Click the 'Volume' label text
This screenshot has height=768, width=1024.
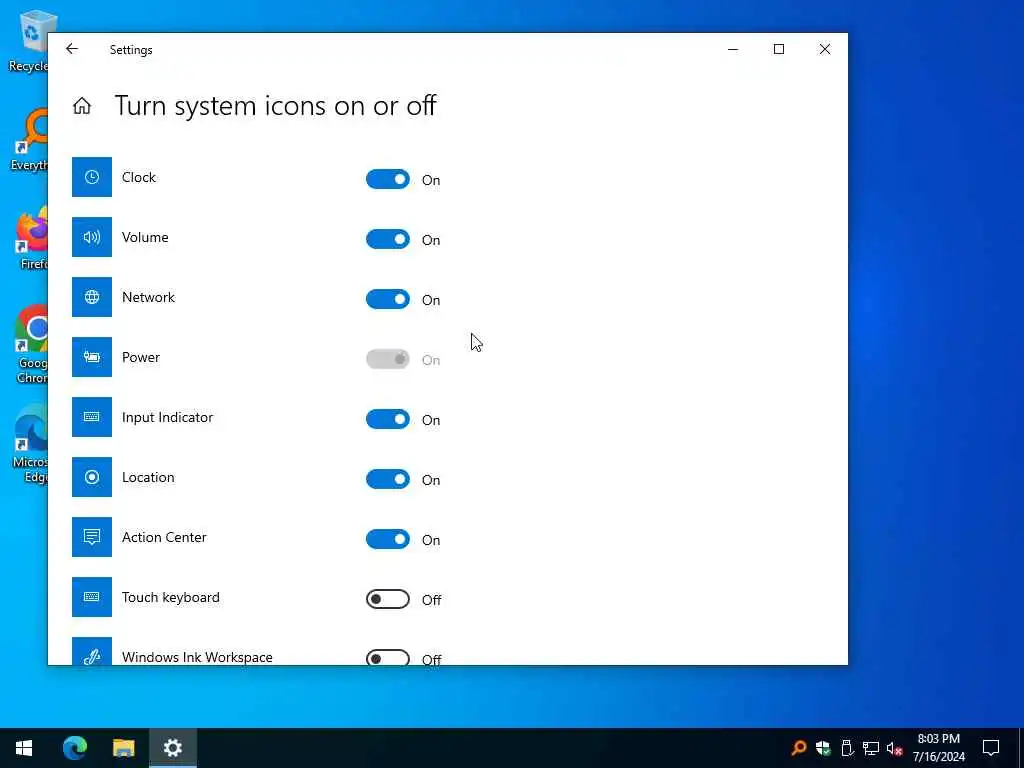pos(145,238)
